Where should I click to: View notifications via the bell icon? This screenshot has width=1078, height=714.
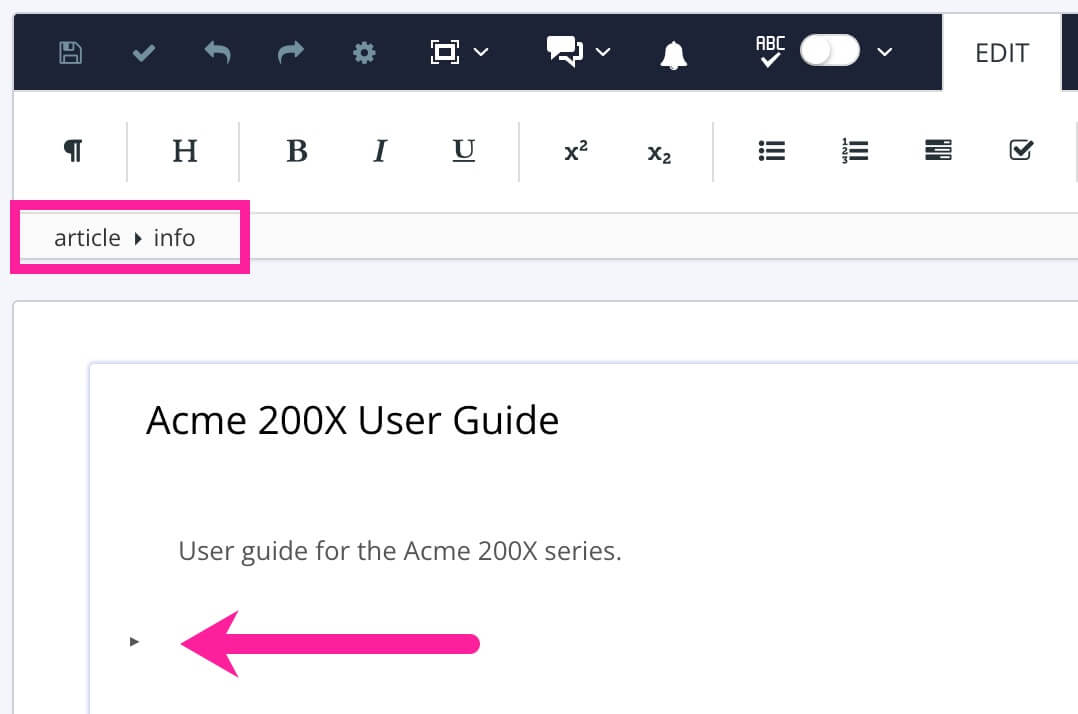click(x=674, y=52)
